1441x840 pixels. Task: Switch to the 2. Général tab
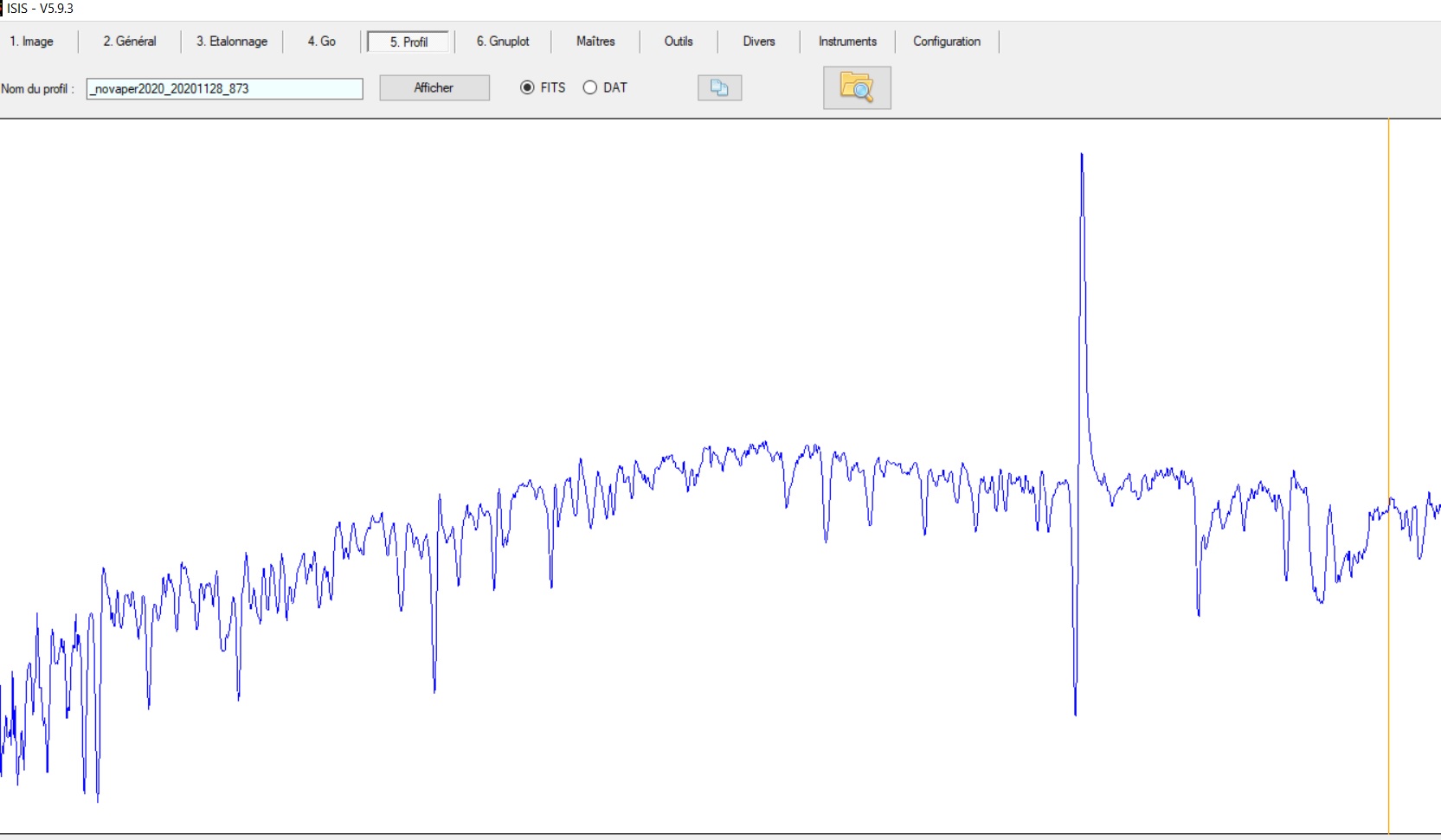point(130,42)
